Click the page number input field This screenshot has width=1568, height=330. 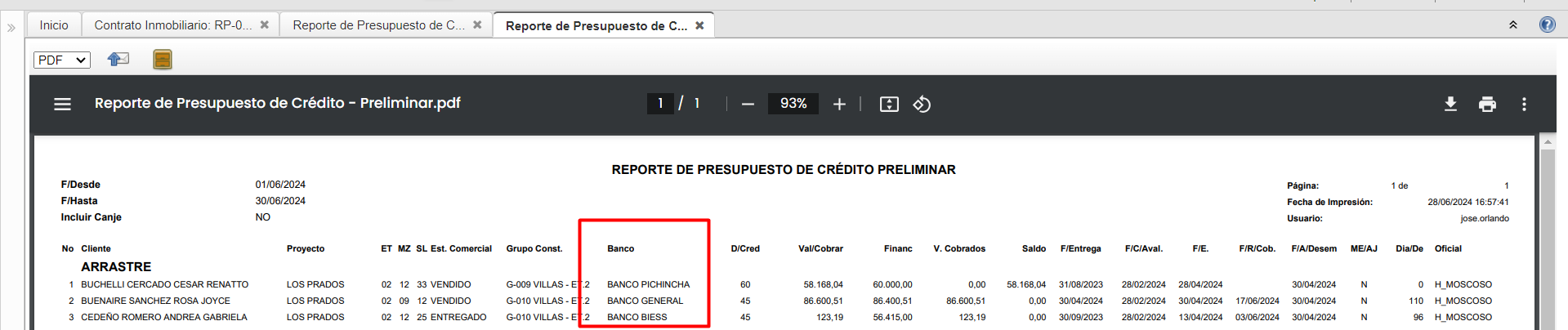pos(660,104)
